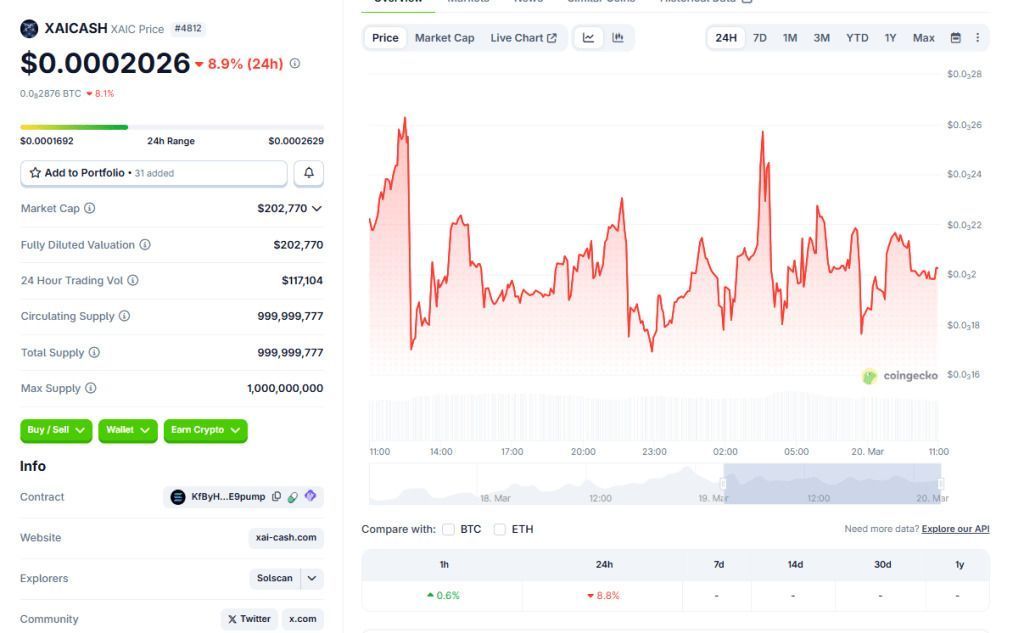The image size is (1024, 633).
Task: Expand the Explorers dropdown arrow
Action: [312, 578]
